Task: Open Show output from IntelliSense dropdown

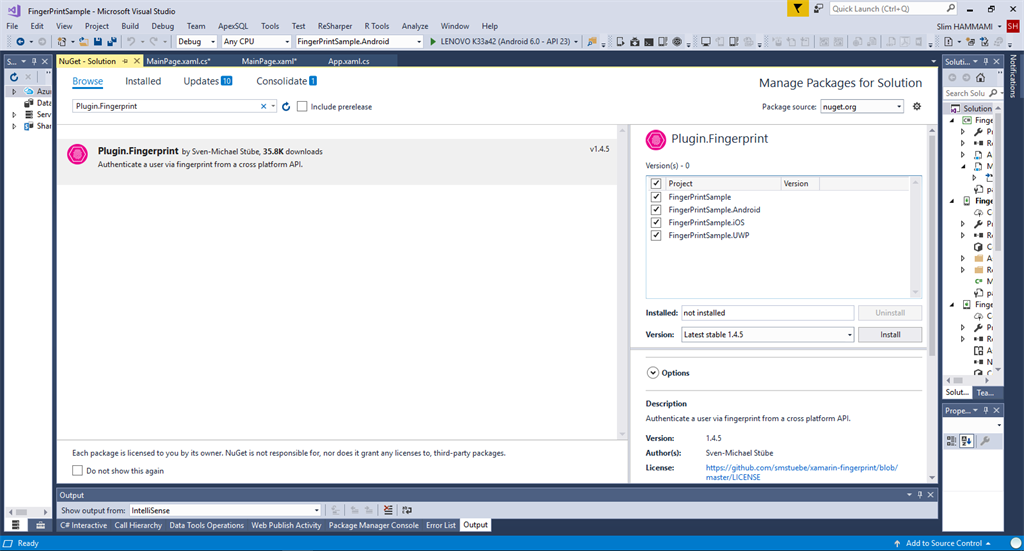Action: coord(225,511)
